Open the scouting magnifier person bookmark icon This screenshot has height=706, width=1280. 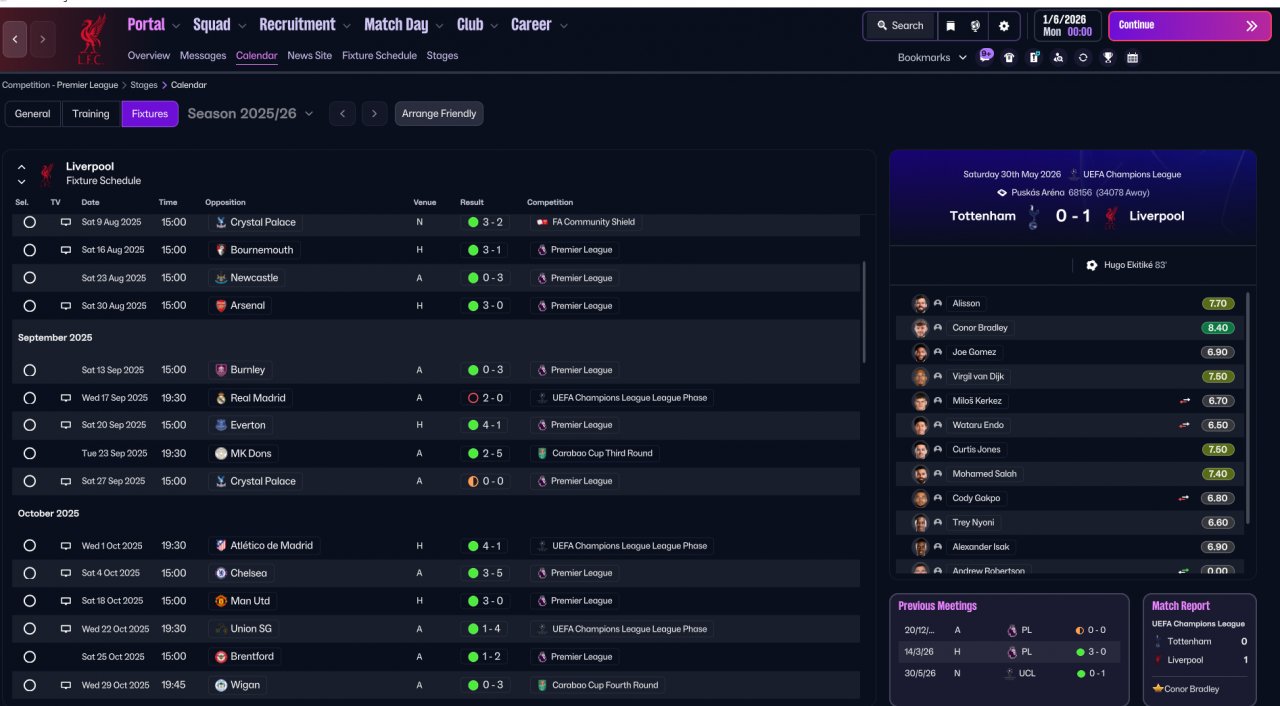click(1058, 57)
